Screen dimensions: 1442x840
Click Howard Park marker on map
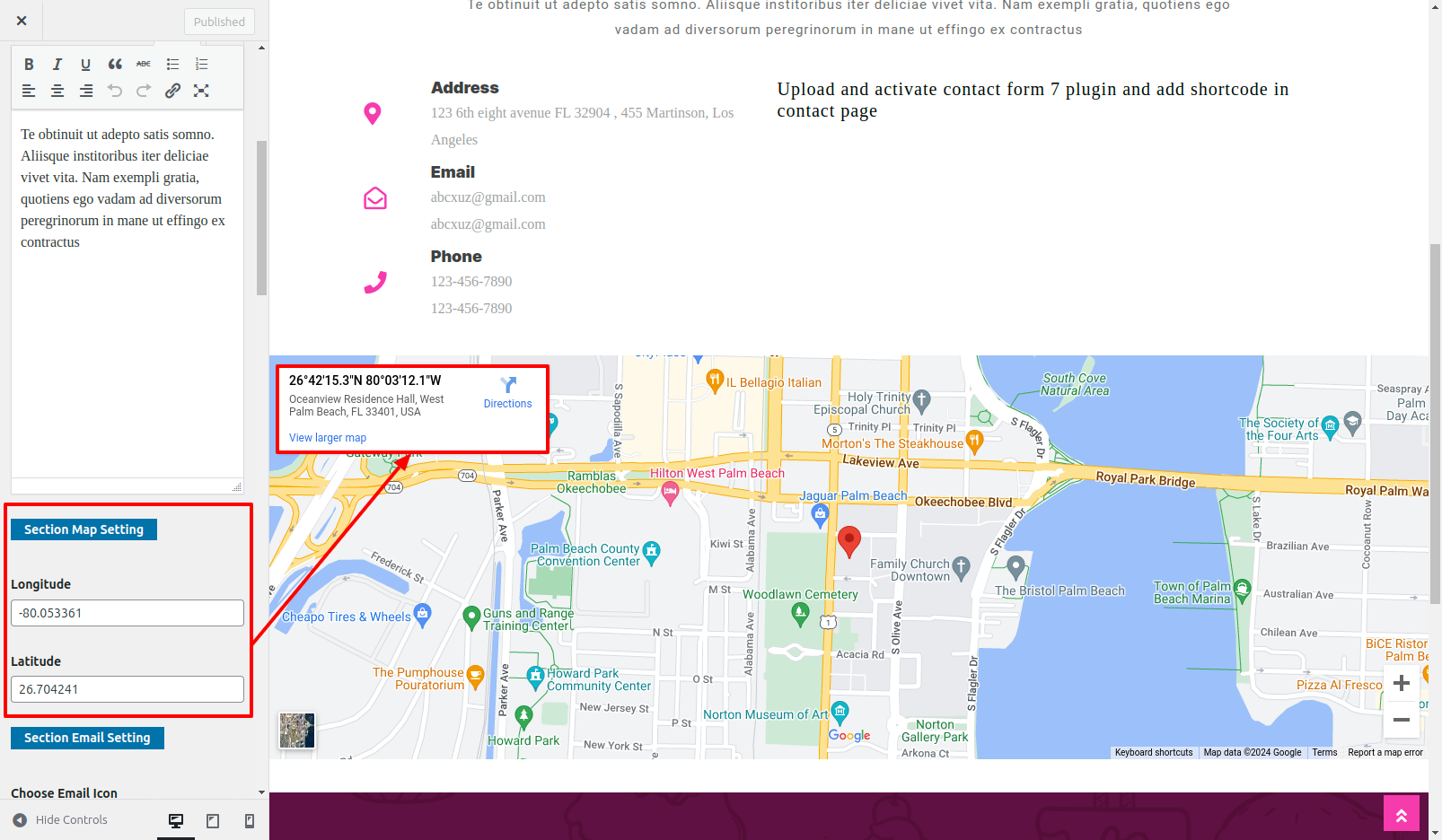point(524,716)
